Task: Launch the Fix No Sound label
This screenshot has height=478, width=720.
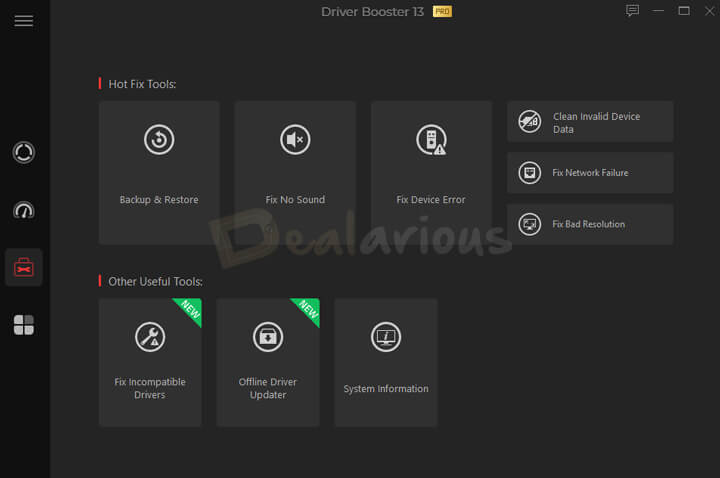Action: (x=295, y=200)
